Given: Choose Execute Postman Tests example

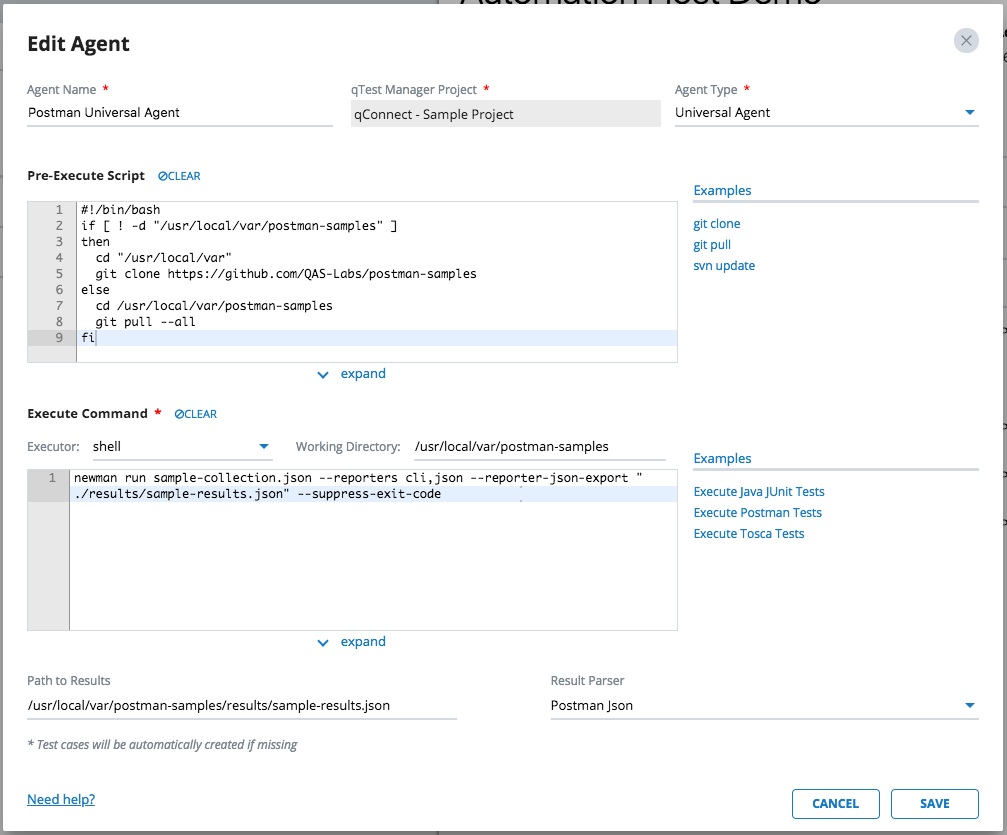Looking at the screenshot, I should 757,513.
